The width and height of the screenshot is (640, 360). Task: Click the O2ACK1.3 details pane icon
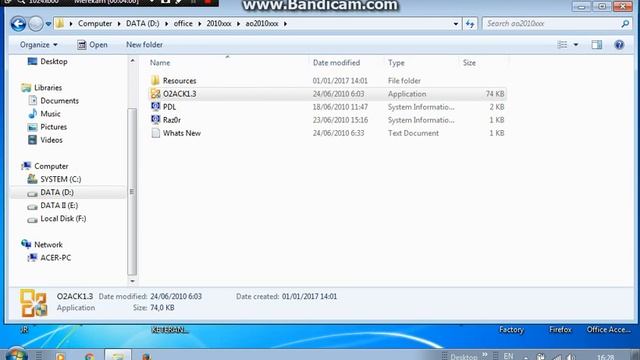point(33,303)
